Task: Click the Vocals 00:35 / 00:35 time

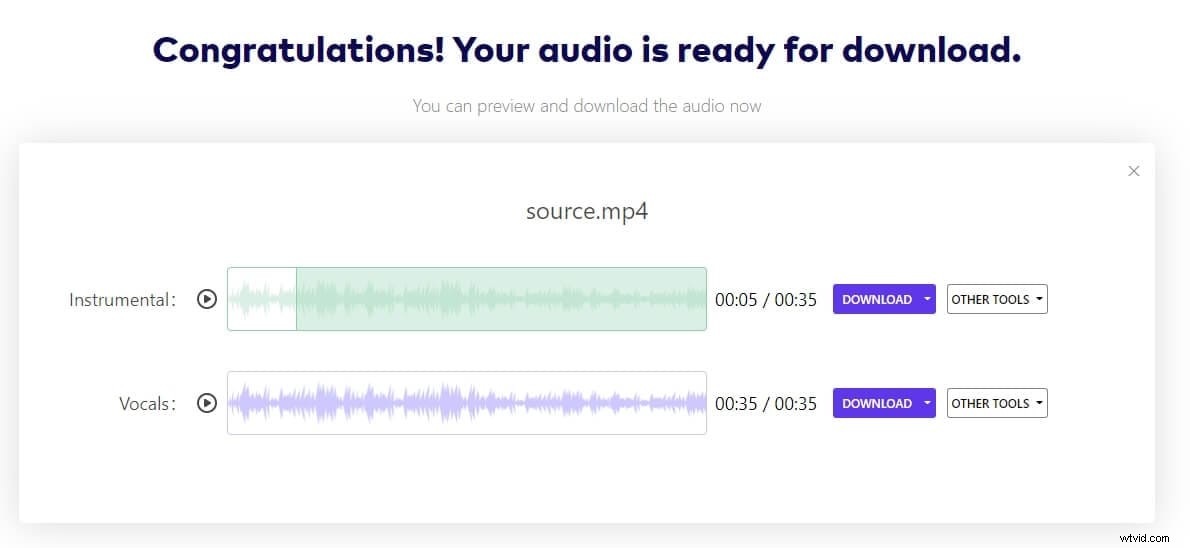Action: pos(766,404)
